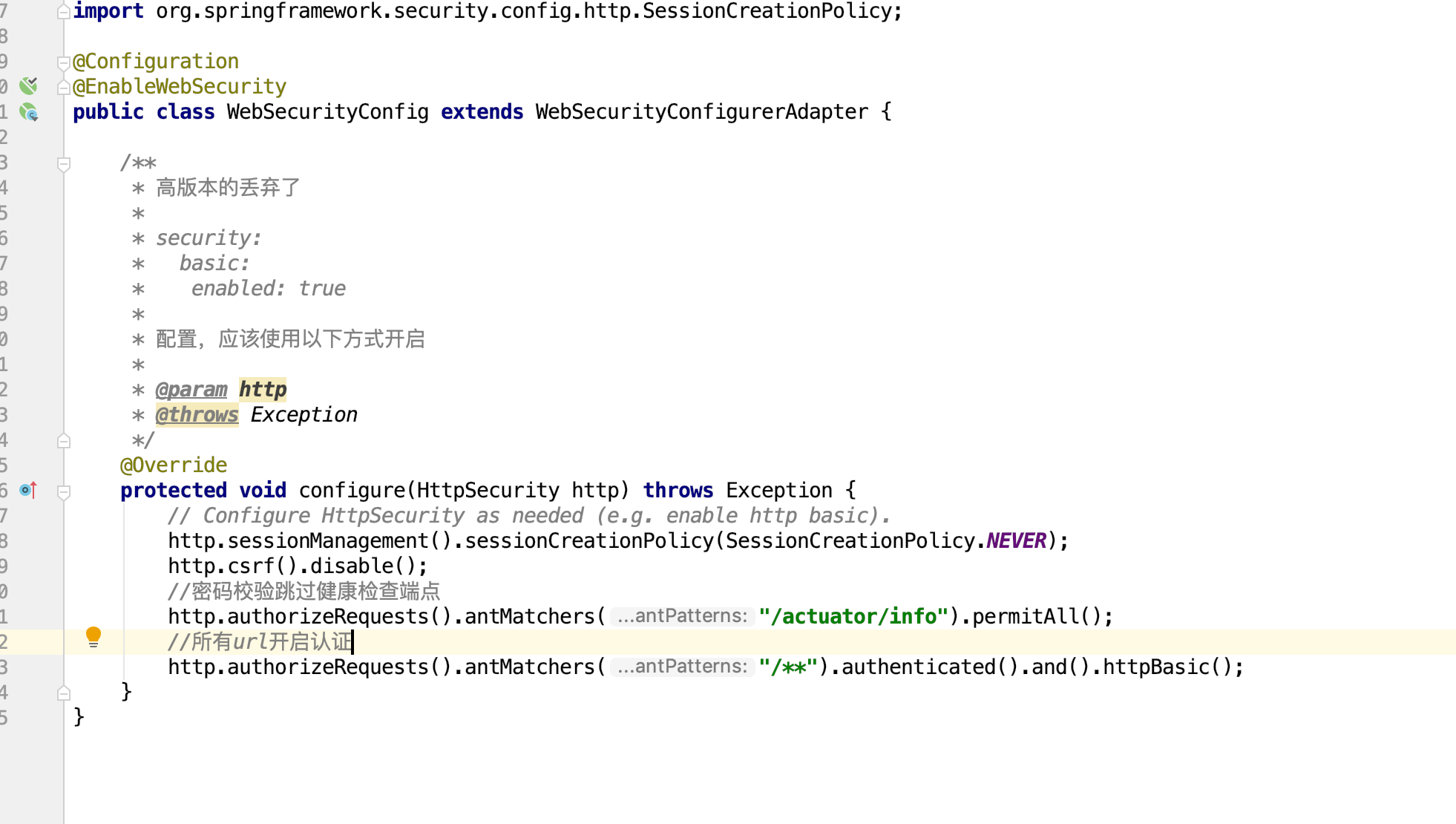The width and height of the screenshot is (1456, 824).
Task: Click the @Override annotation
Action: click(174, 465)
